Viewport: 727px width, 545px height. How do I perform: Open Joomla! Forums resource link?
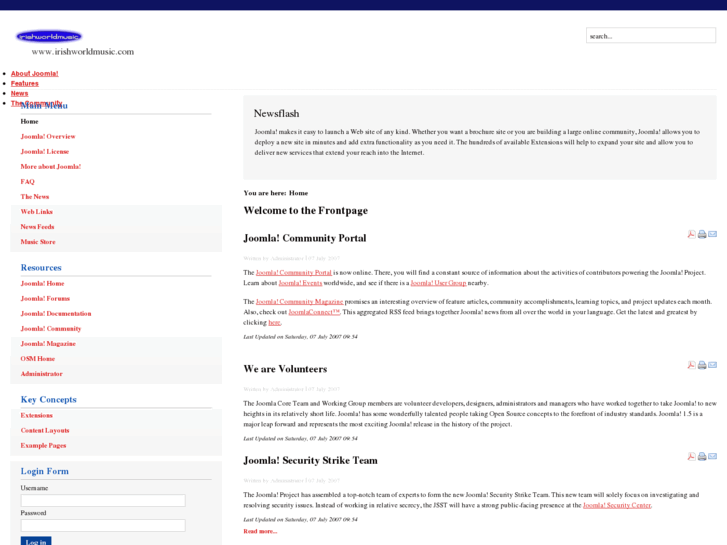[45, 299]
